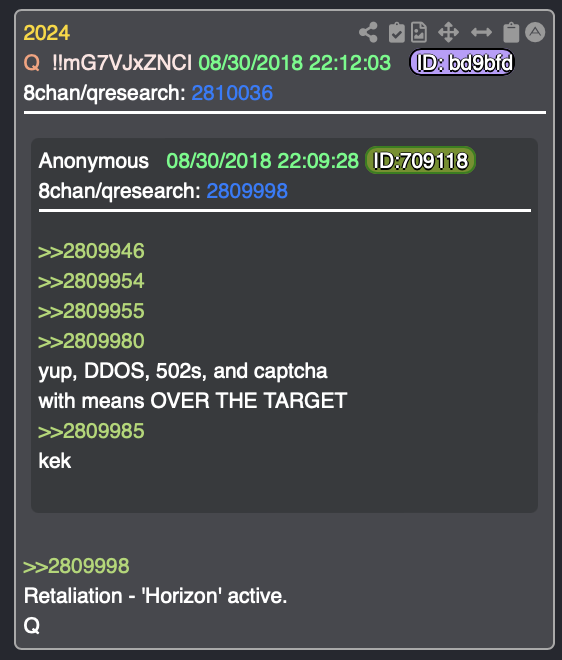The width and height of the screenshot is (562, 660).
Task: Open quoted post number 2809998 link
Action: 247,191
